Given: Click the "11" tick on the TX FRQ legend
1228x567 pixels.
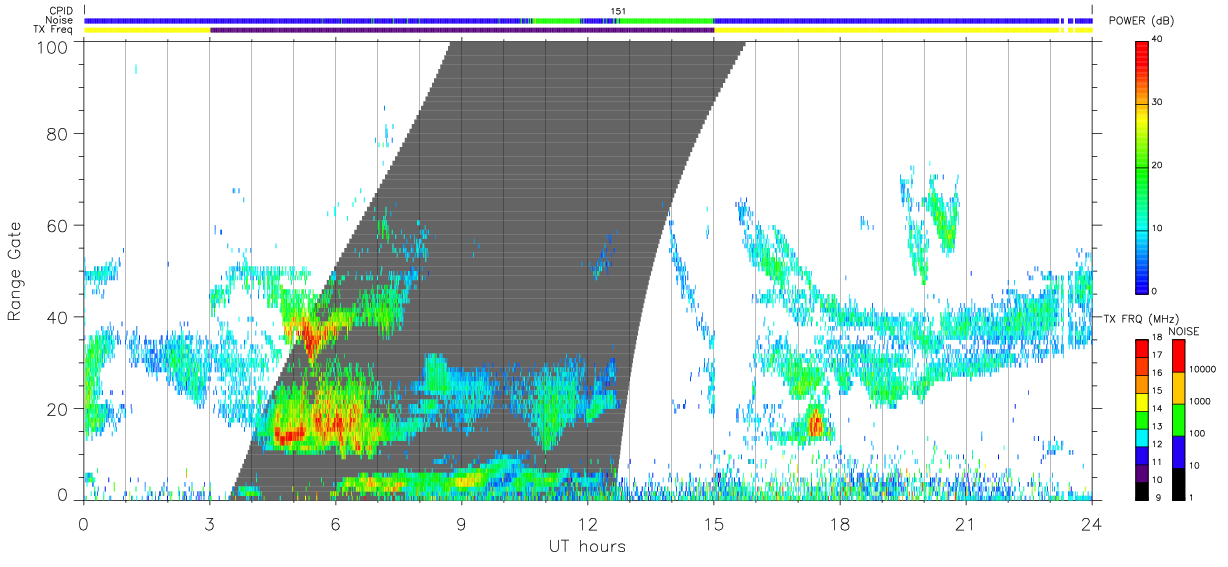Looking at the screenshot, I should click(1158, 462).
